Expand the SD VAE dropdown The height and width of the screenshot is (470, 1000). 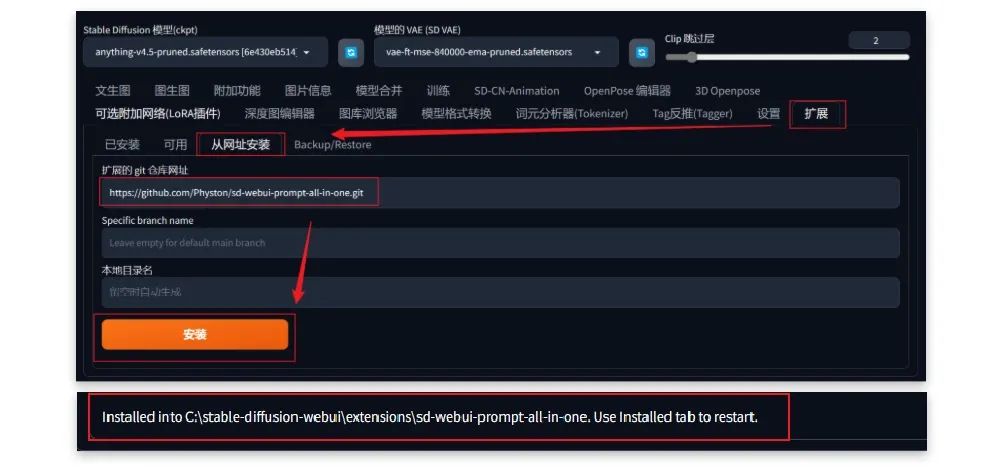[496, 52]
